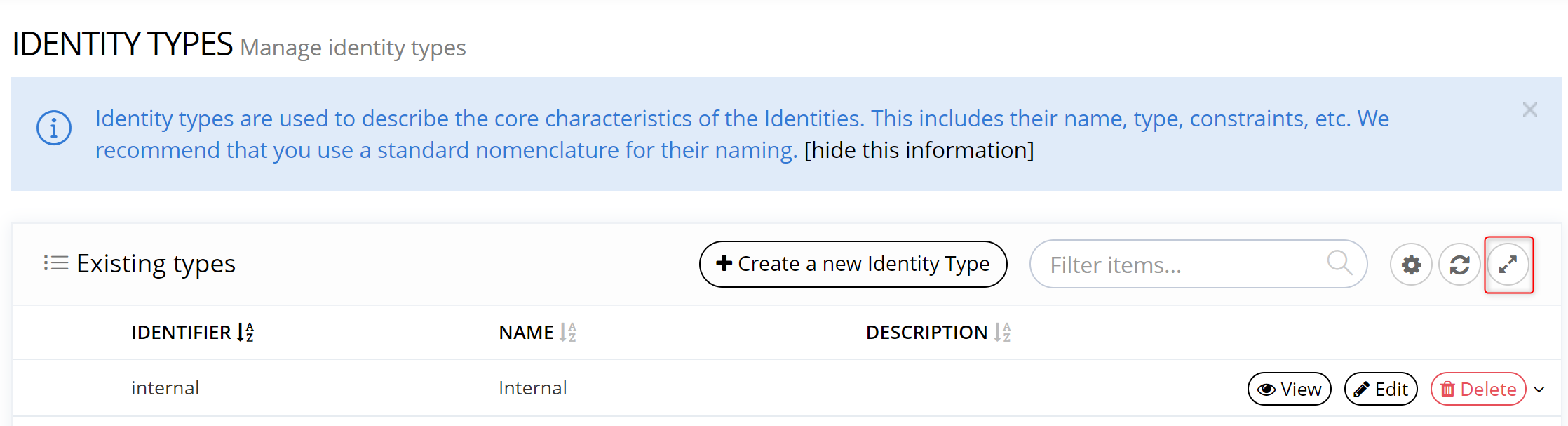1568x426 pixels.
Task: Click the Existing types heading
Action: tap(156, 264)
